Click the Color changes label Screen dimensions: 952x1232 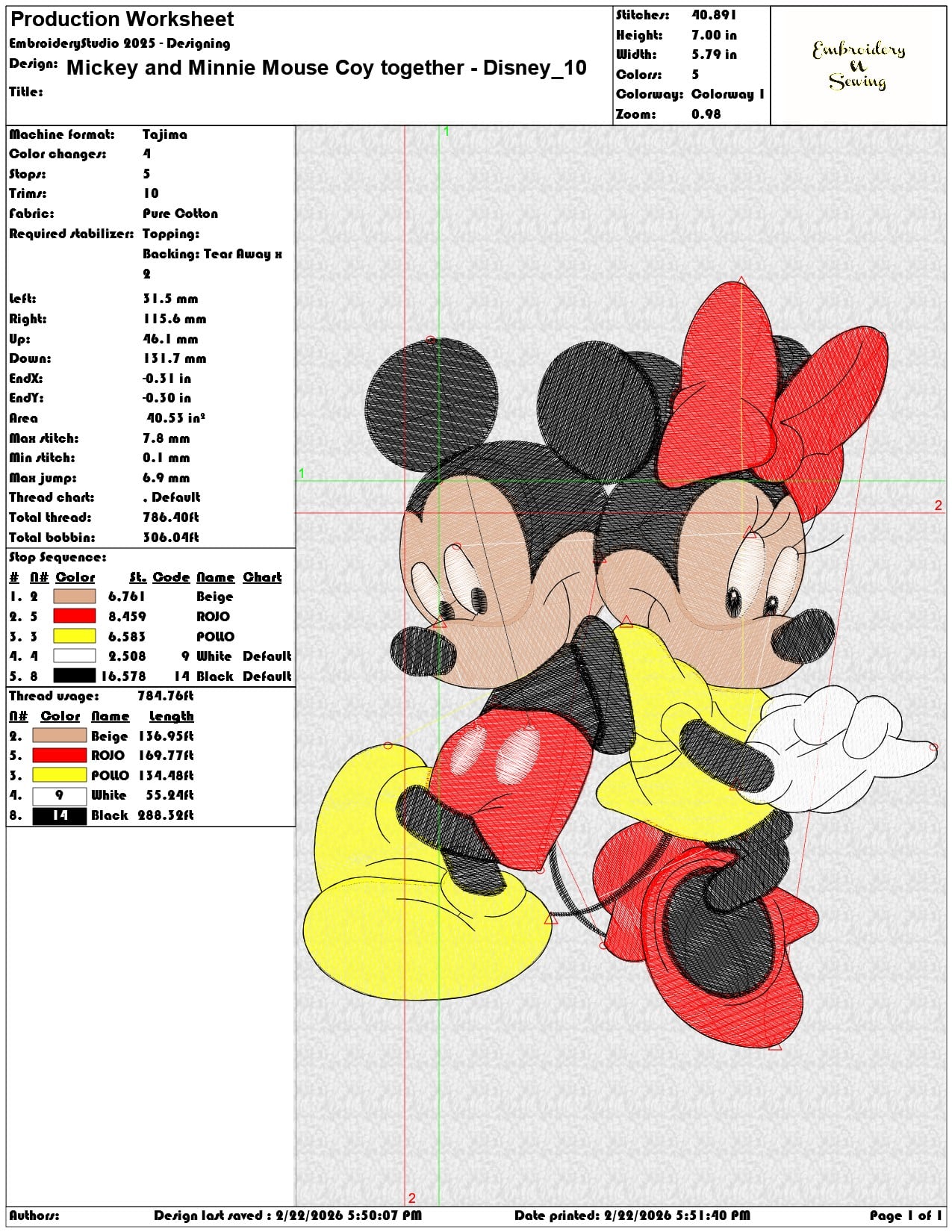click(x=57, y=154)
